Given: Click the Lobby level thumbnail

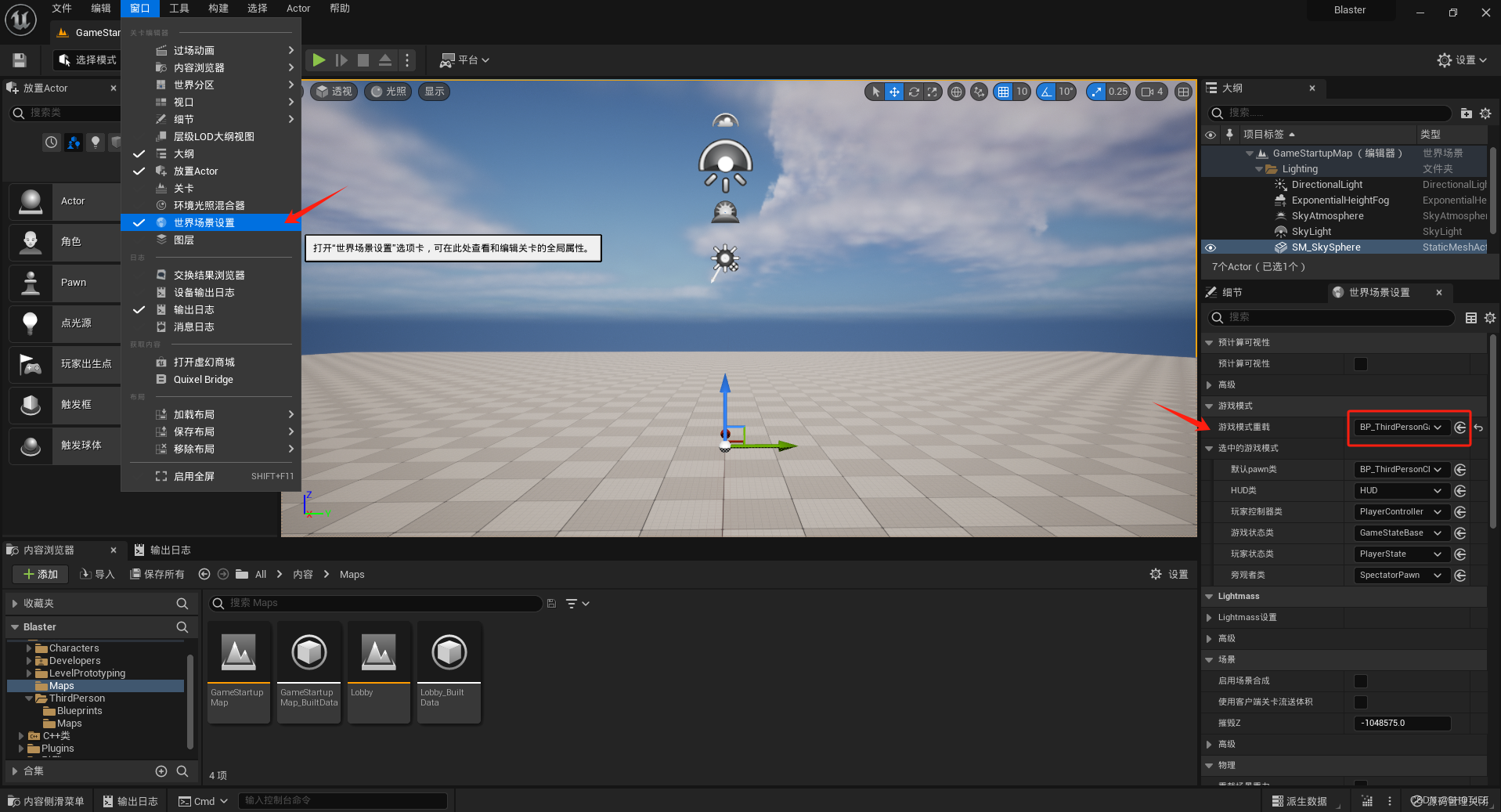Looking at the screenshot, I should [379, 672].
